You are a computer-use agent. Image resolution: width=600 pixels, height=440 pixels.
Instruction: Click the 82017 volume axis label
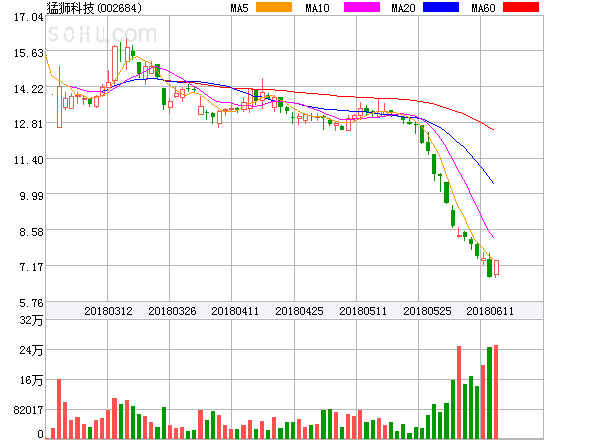29,410
